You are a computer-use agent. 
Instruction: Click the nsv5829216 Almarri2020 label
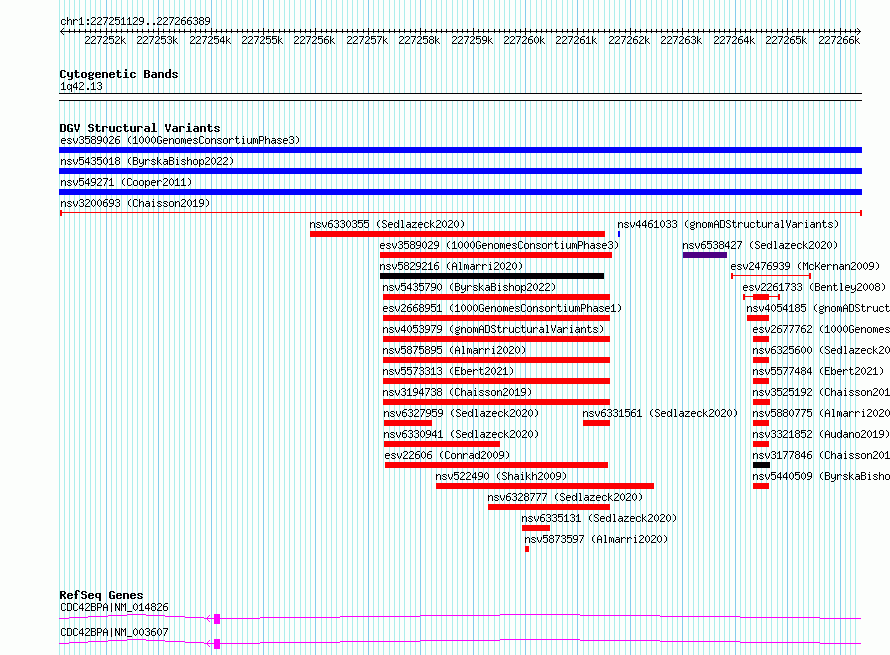tap(451, 266)
